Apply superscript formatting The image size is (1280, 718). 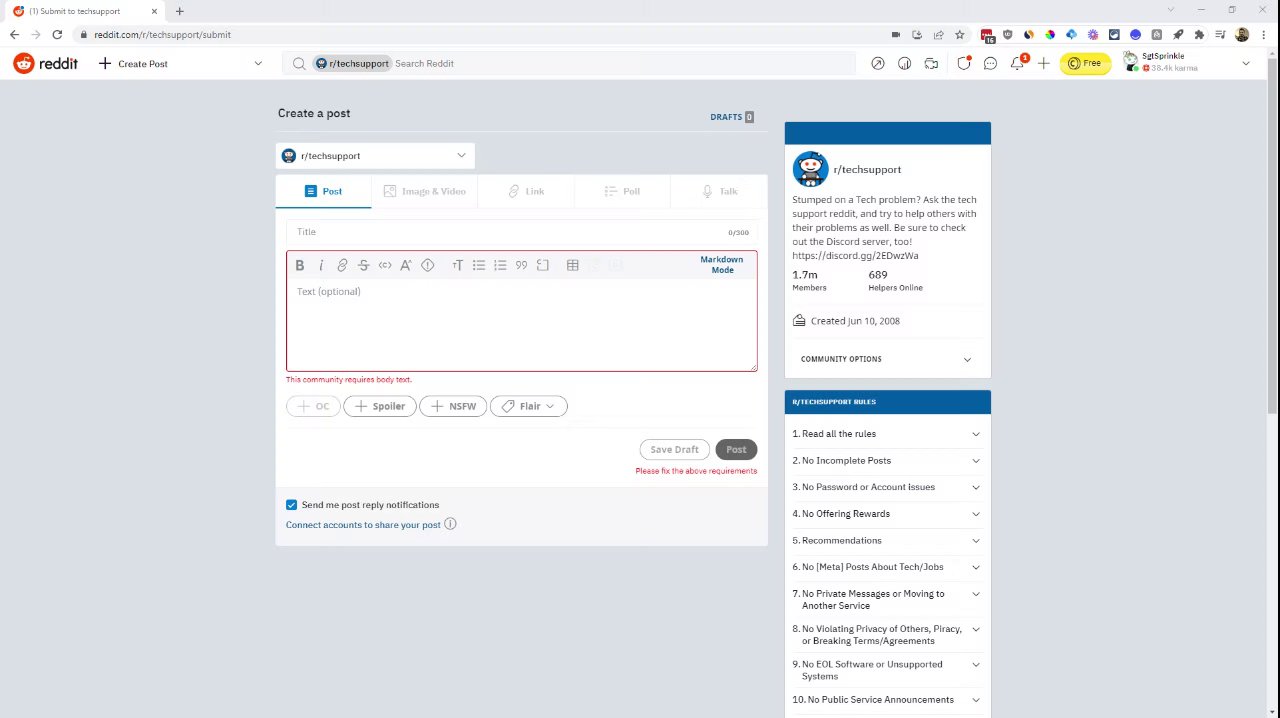(406, 265)
